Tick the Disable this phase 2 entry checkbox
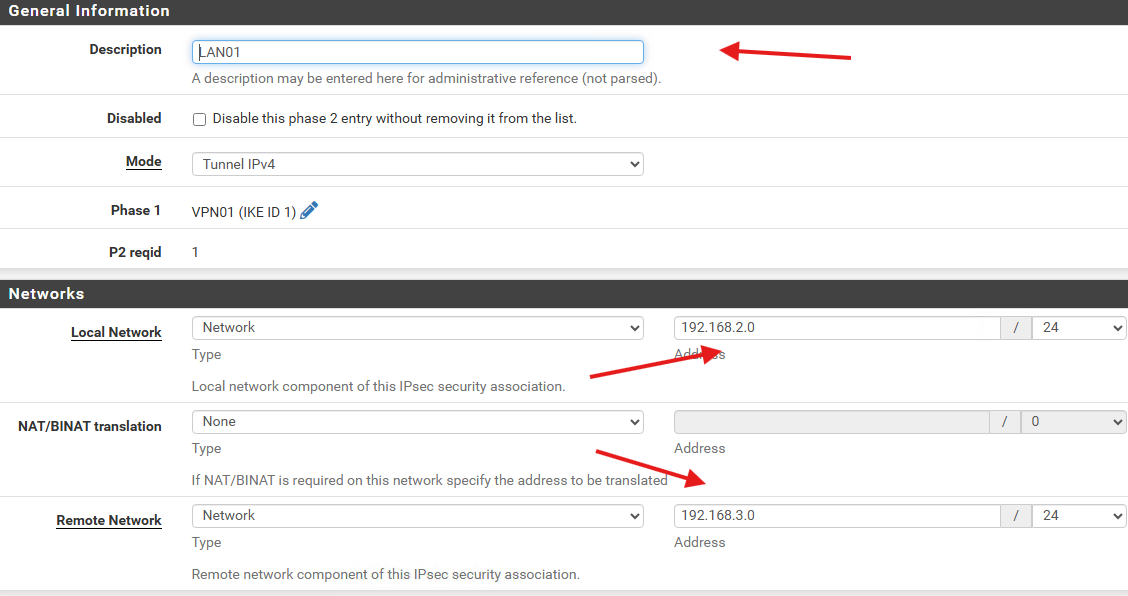Viewport: 1128px width, 596px height. point(199,119)
